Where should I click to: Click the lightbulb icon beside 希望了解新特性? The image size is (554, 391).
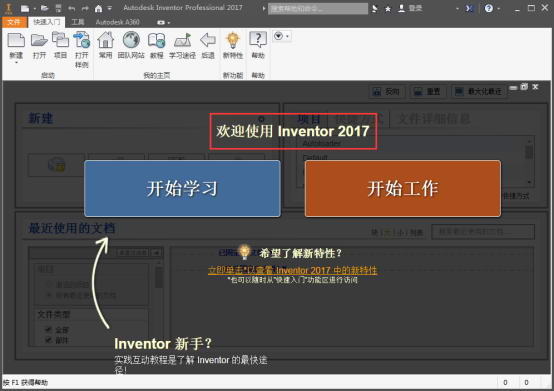[x=244, y=252]
